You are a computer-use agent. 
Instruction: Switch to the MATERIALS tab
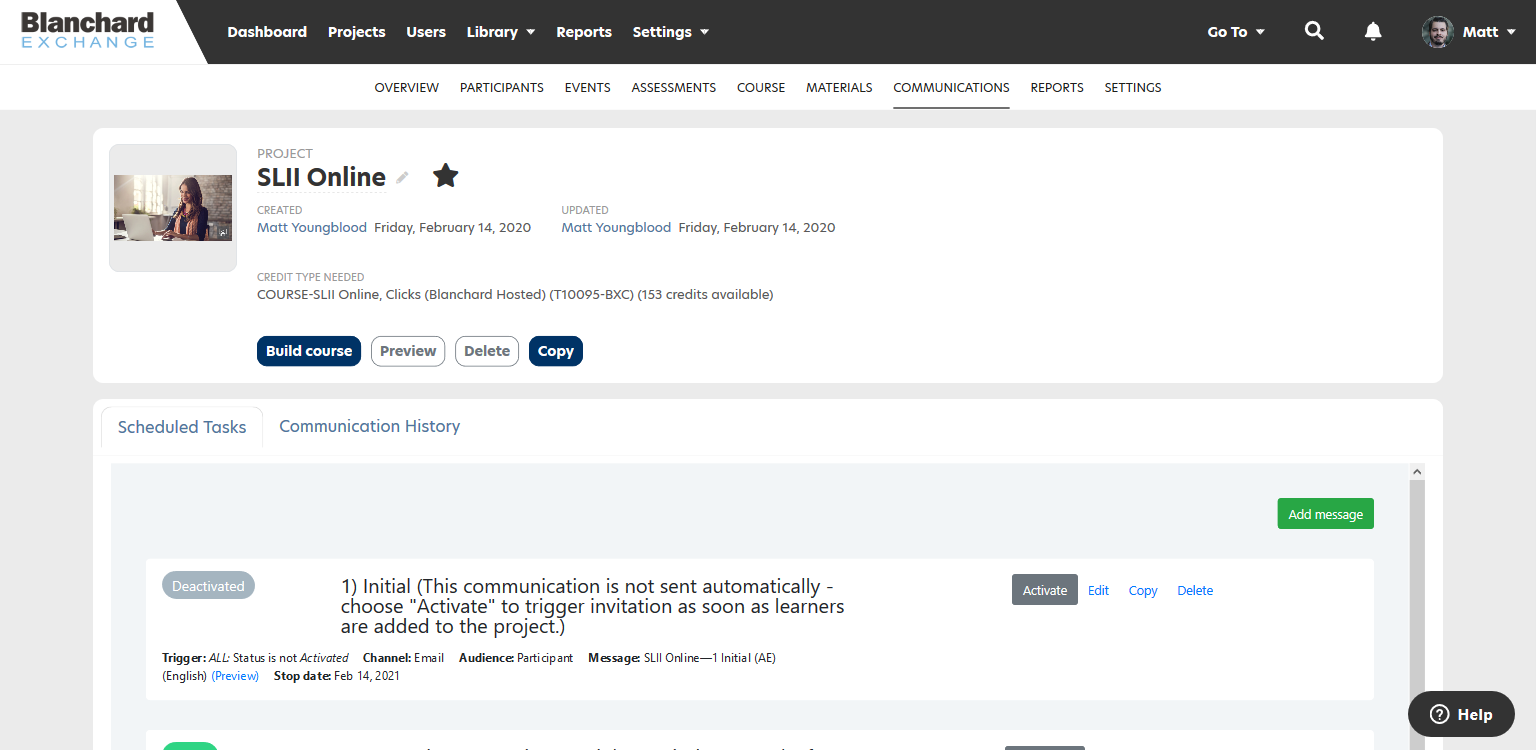(x=839, y=88)
